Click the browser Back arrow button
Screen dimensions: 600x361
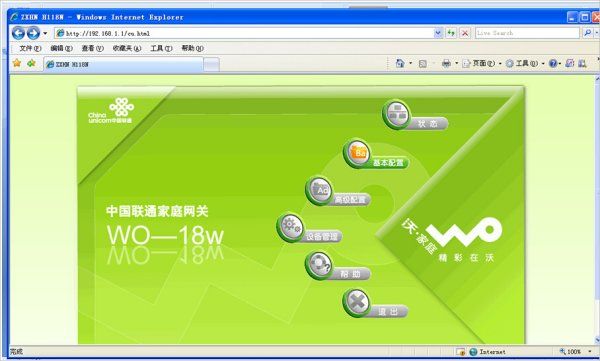[18, 33]
